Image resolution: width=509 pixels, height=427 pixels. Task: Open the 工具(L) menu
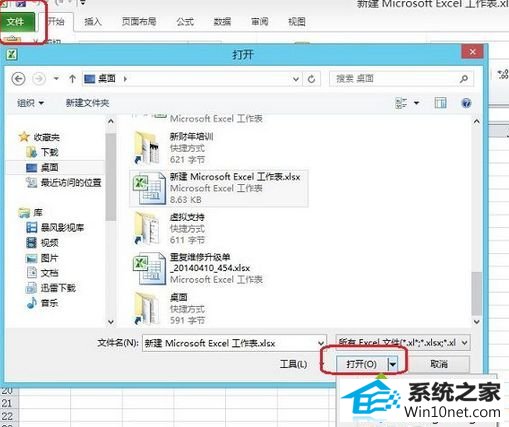tap(293, 364)
